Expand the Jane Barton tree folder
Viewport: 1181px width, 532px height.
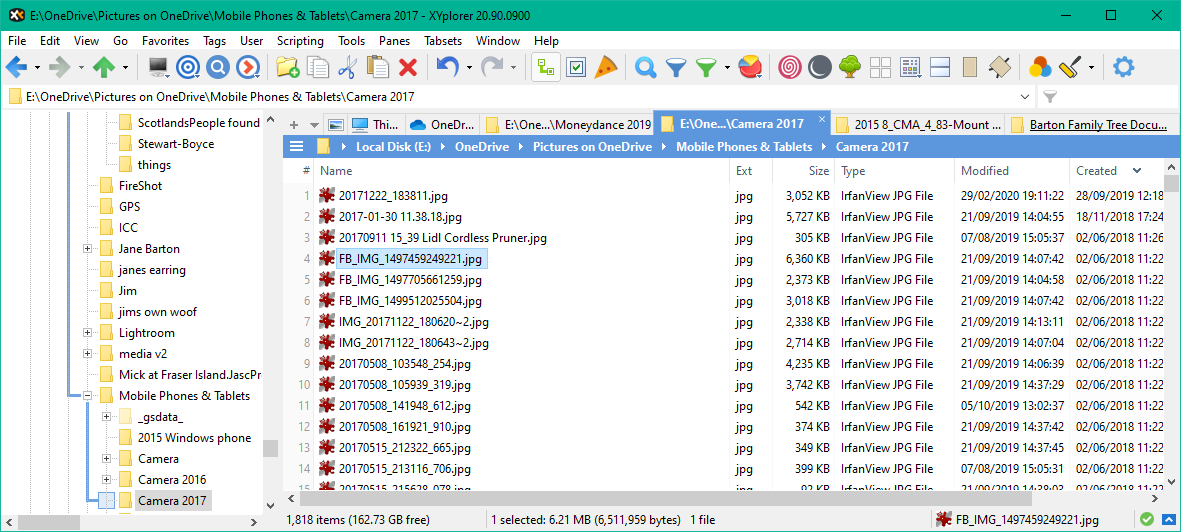point(88,249)
